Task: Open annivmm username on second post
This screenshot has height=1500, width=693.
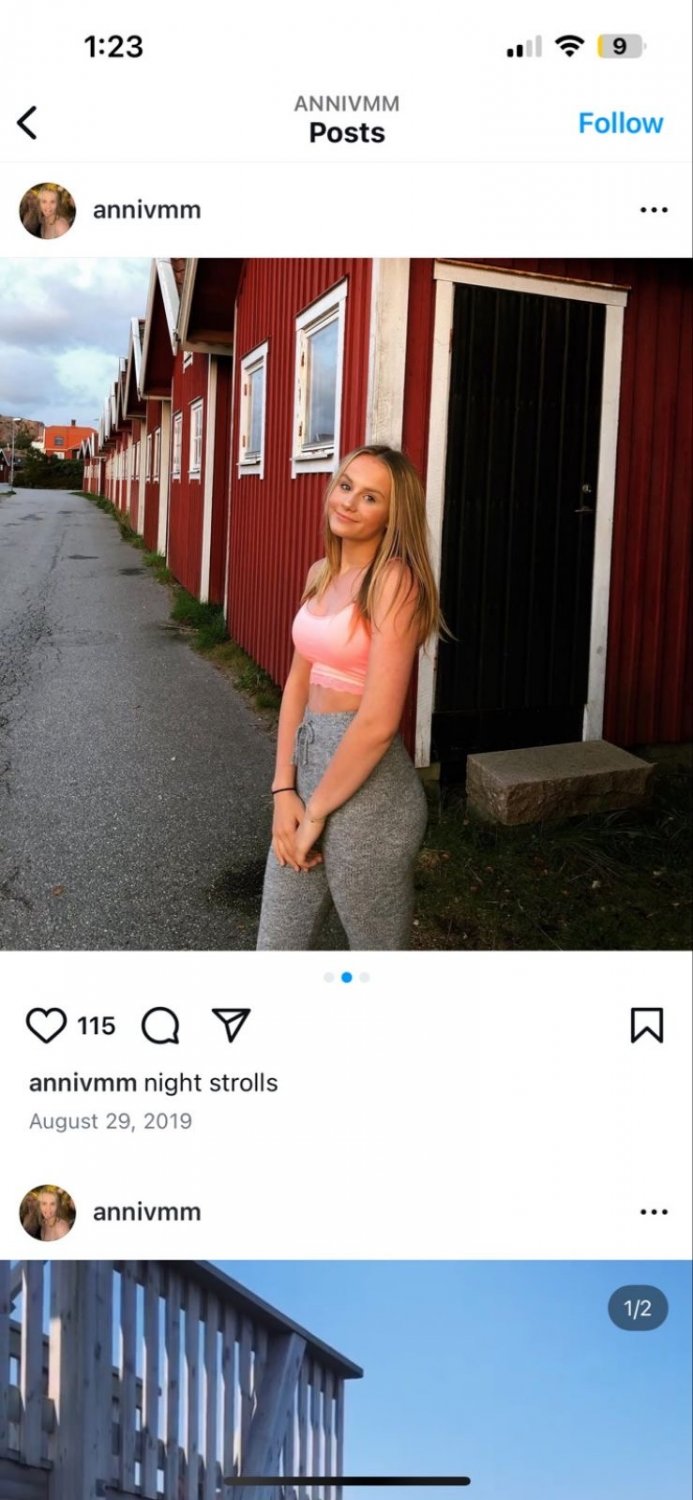Action: (x=147, y=1212)
